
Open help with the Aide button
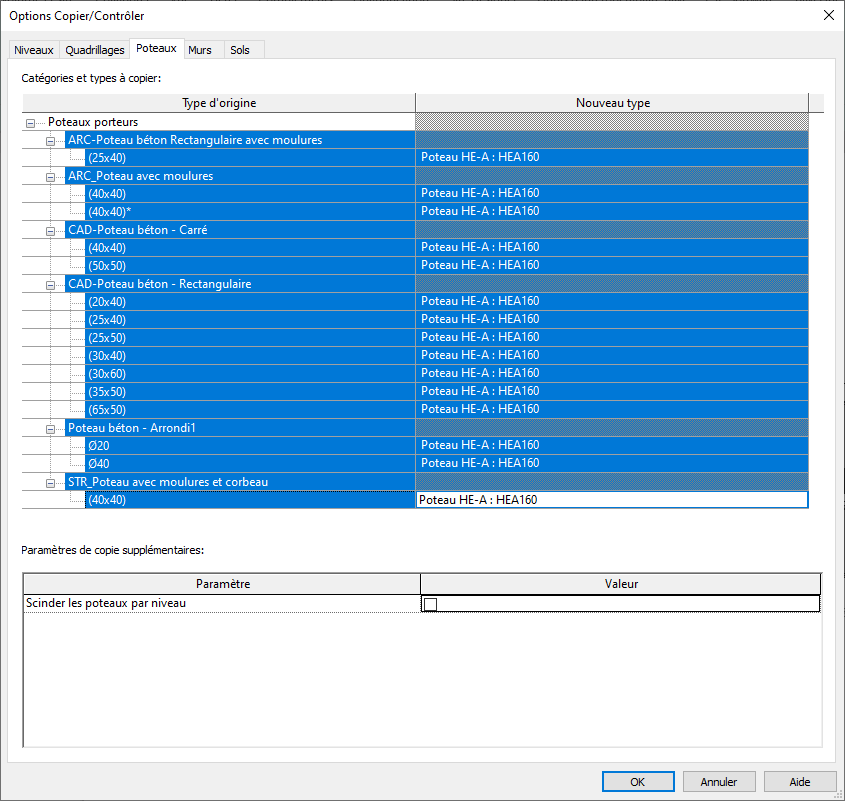point(800,782)
